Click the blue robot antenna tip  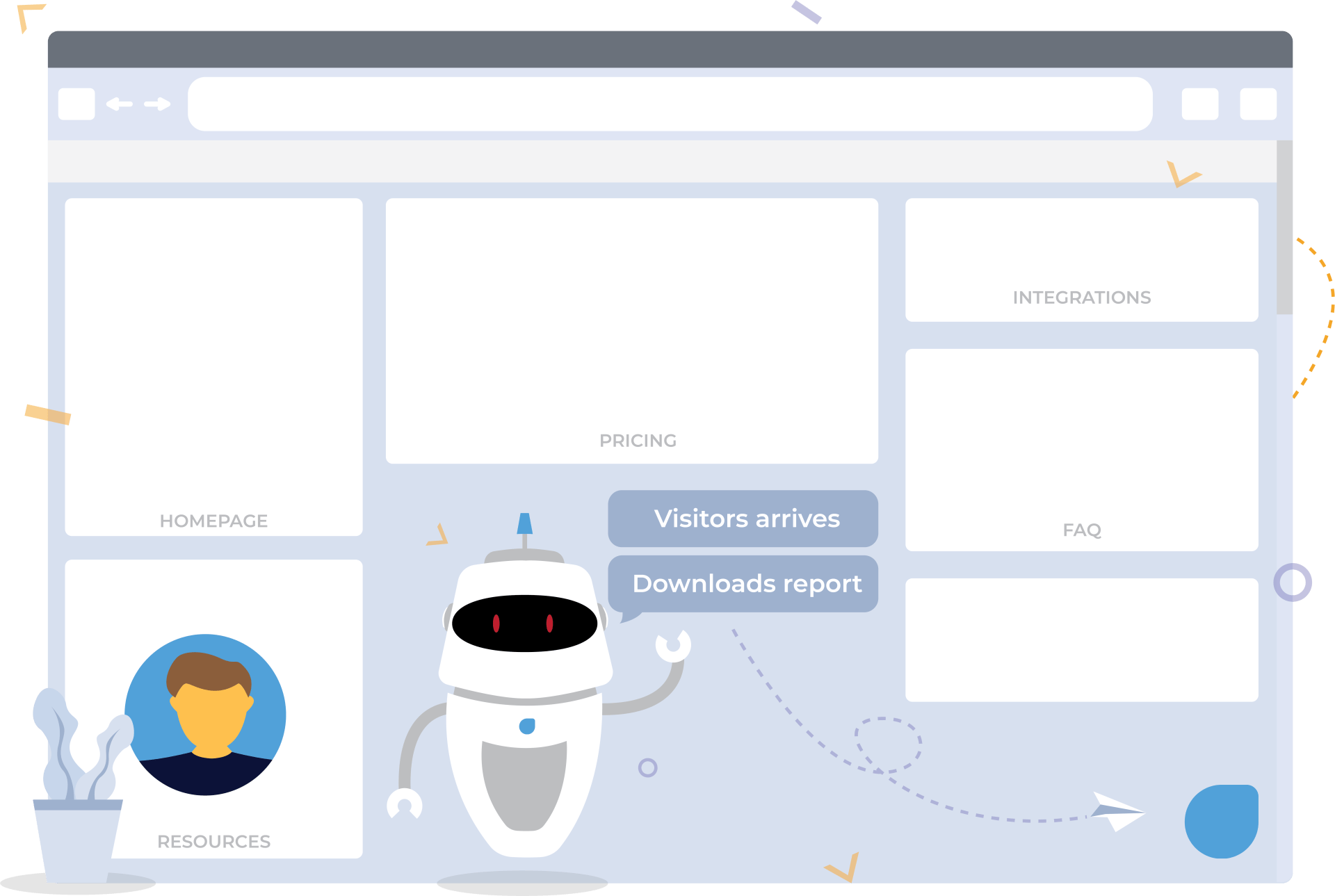coord(525,523)
